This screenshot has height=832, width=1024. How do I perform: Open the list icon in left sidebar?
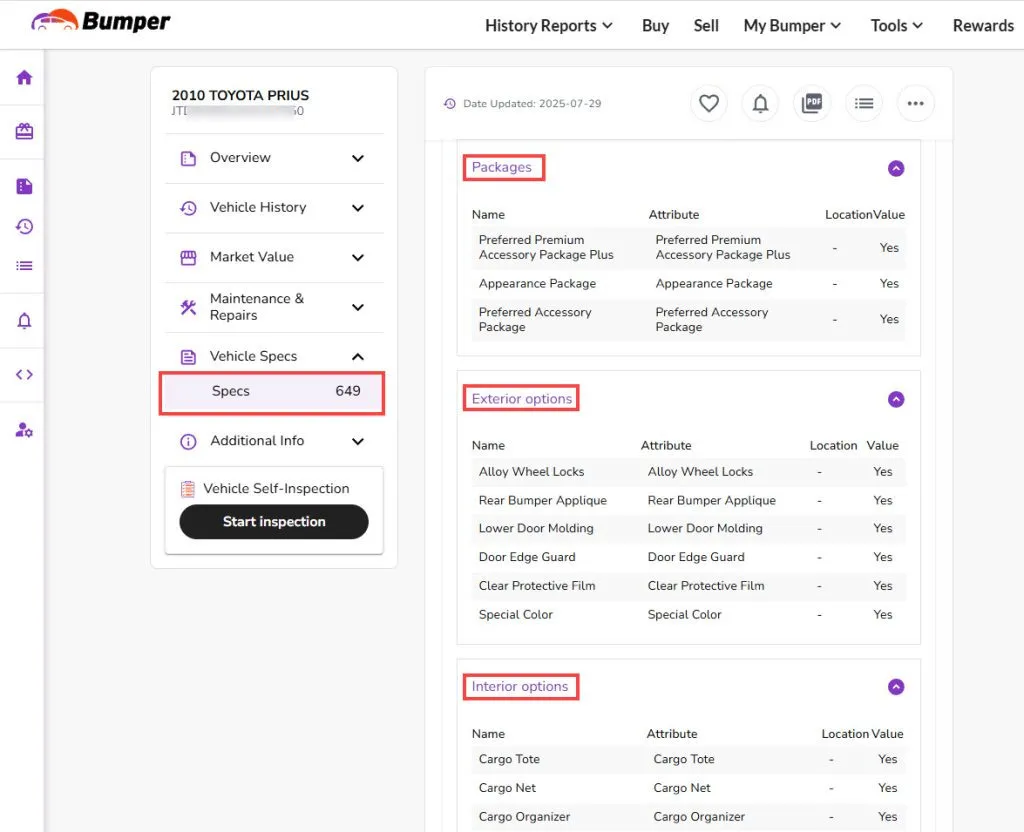(x=24, y=266)
